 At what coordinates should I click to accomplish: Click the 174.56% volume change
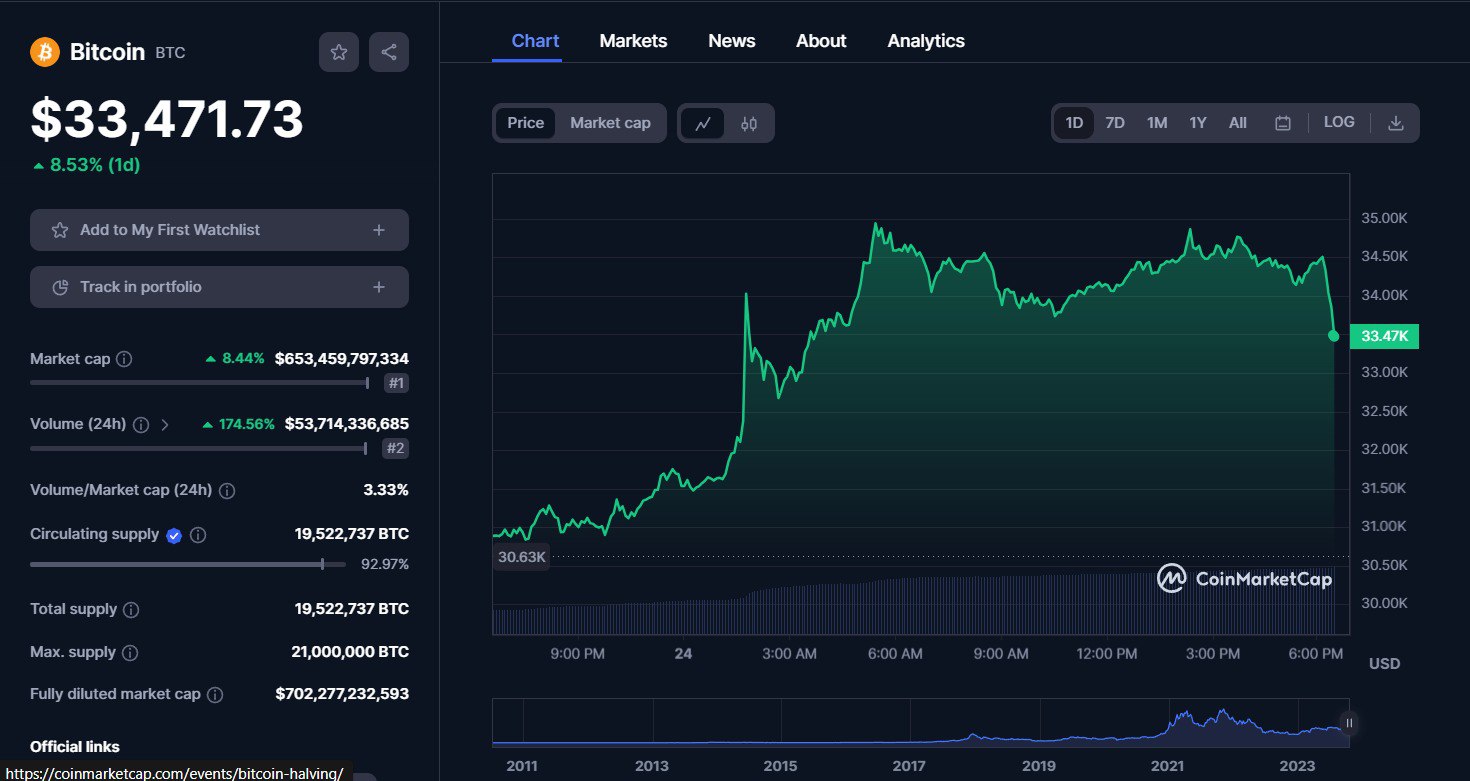(238, 425)
